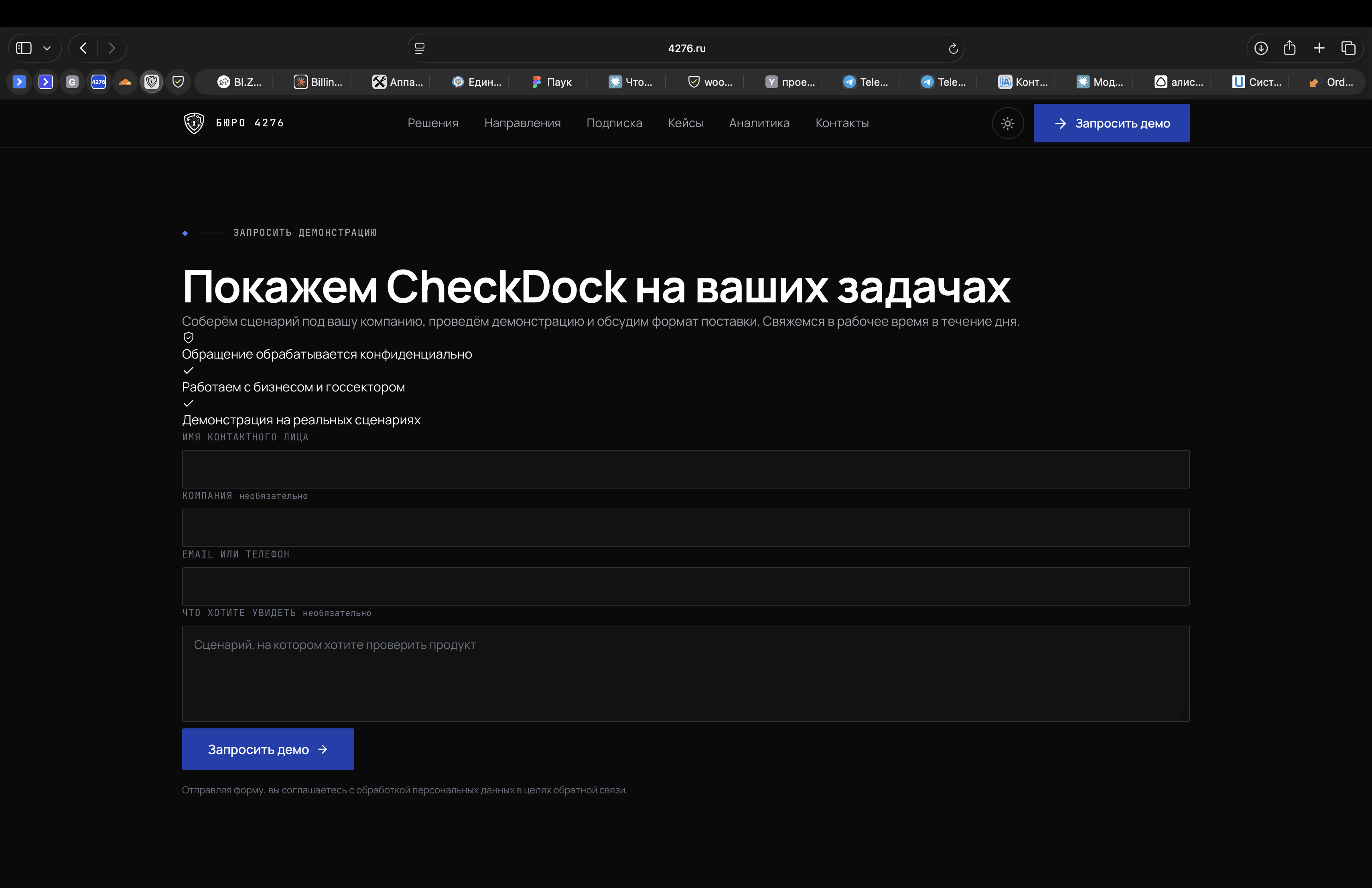Switch to the woo... tab
Image resolution: width=1372 pixels, height=888 pixels.
(710, 82)
